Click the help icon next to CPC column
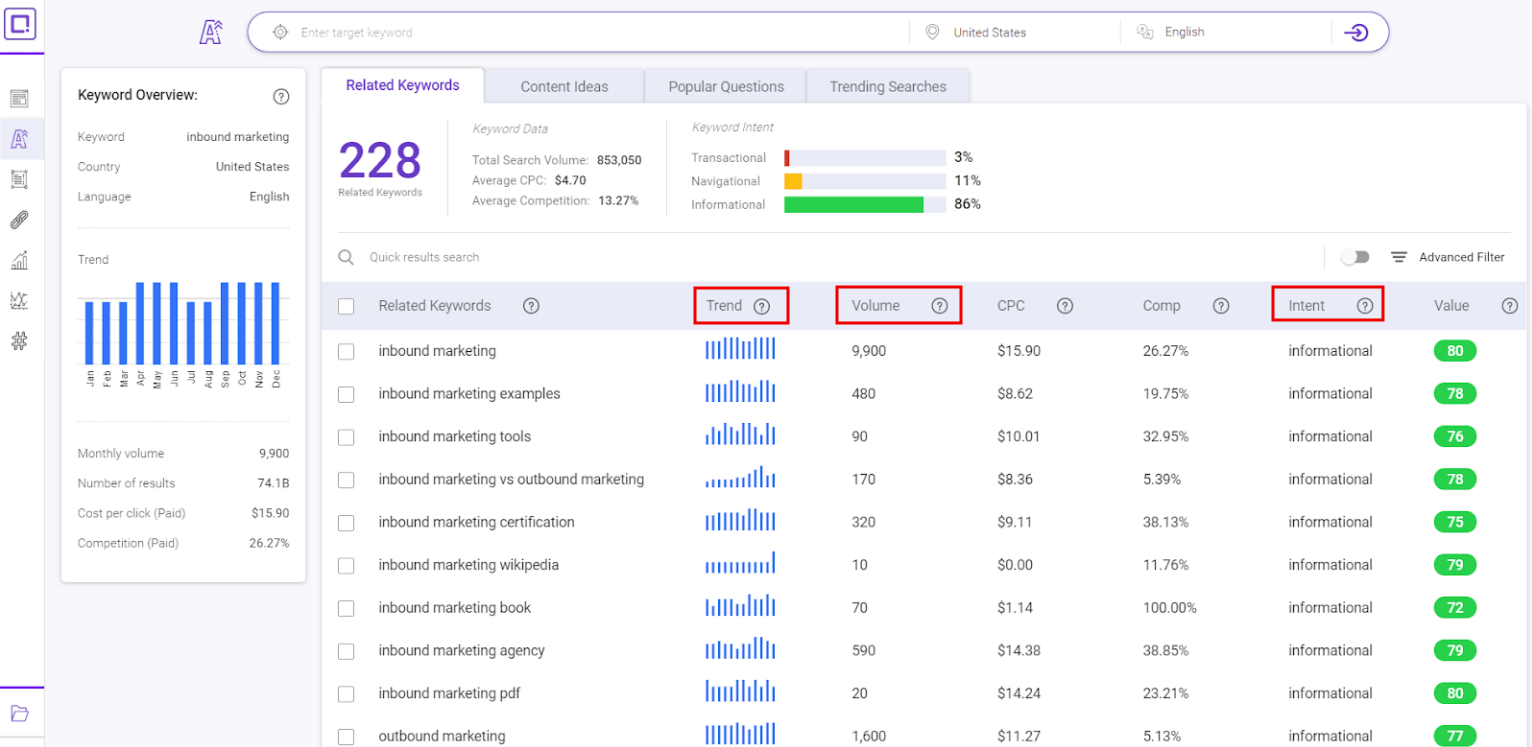The width and height of the screenshot is (1532, 747). point(1065,306)
